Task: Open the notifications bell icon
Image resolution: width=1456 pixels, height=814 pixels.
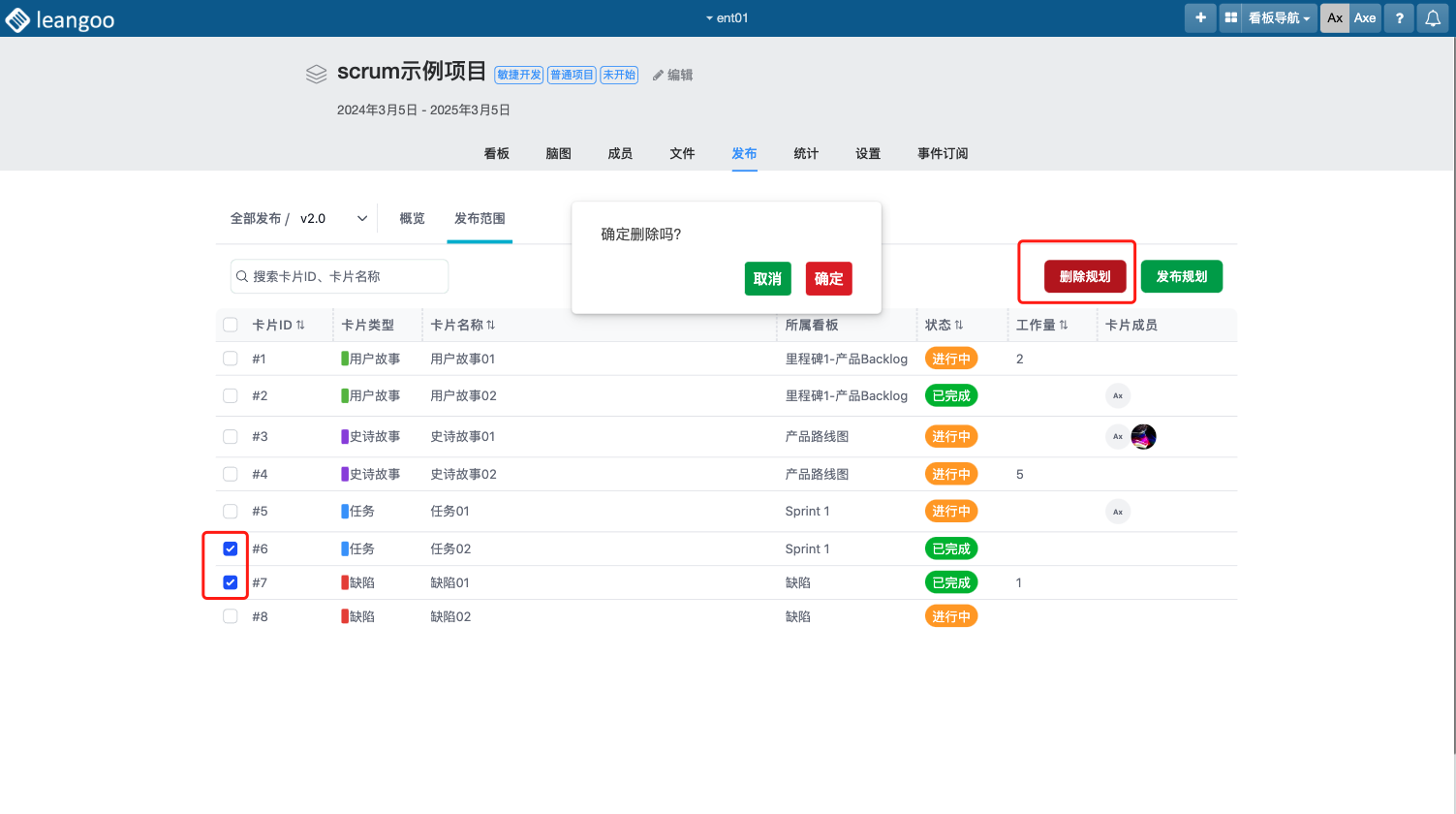Action: 1433,17
